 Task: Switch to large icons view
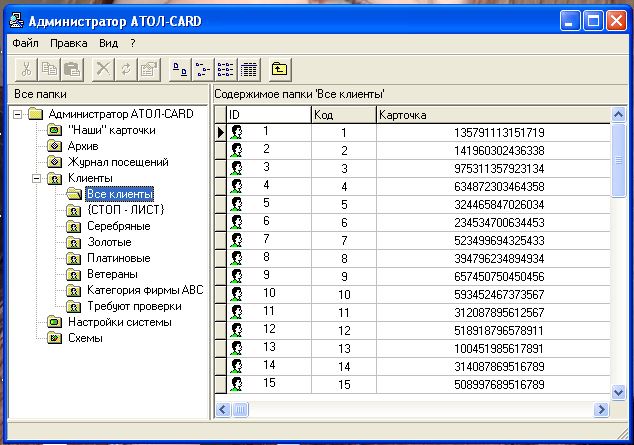coord(179,69)
